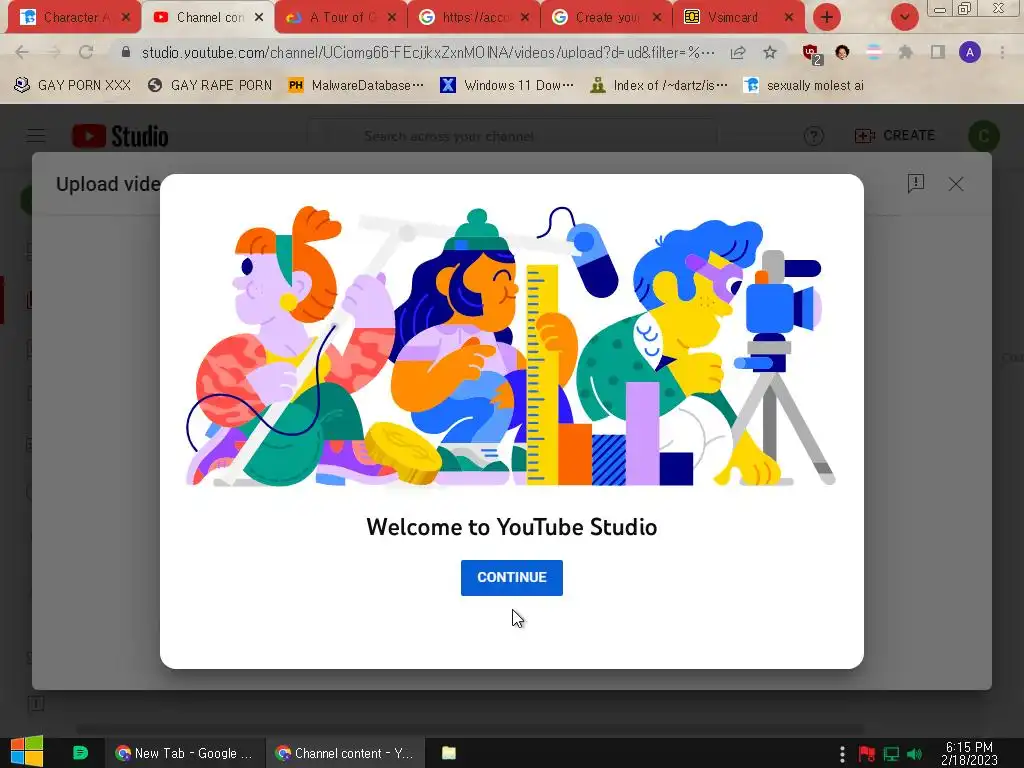Screen dimensions: 1024x768
Task: Bookmark this tab with the star icon
Action: pyautogui.click(x=770, y=52)
